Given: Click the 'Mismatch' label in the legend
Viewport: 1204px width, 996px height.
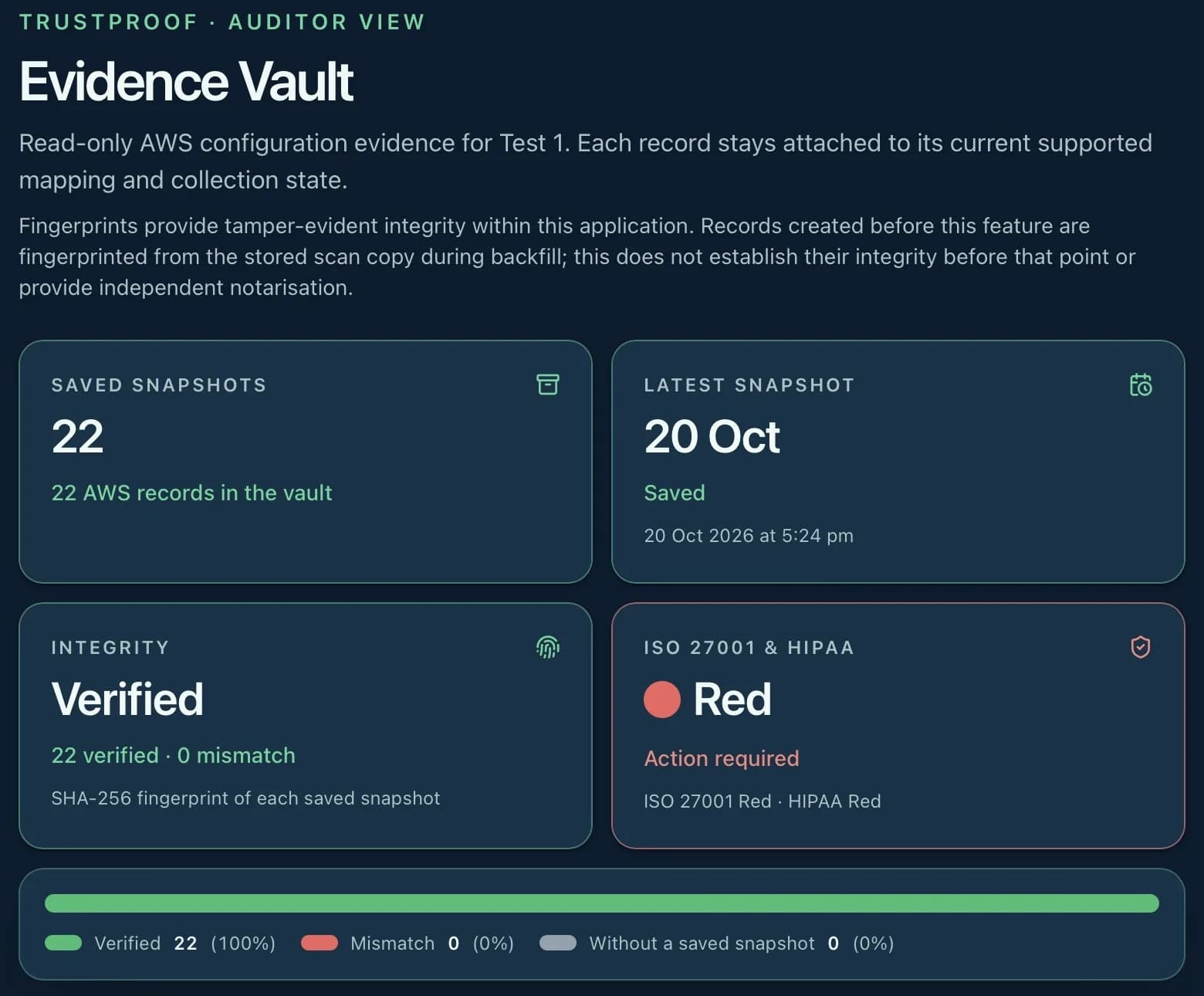Looking at the screenshot, I should [392, 943].
